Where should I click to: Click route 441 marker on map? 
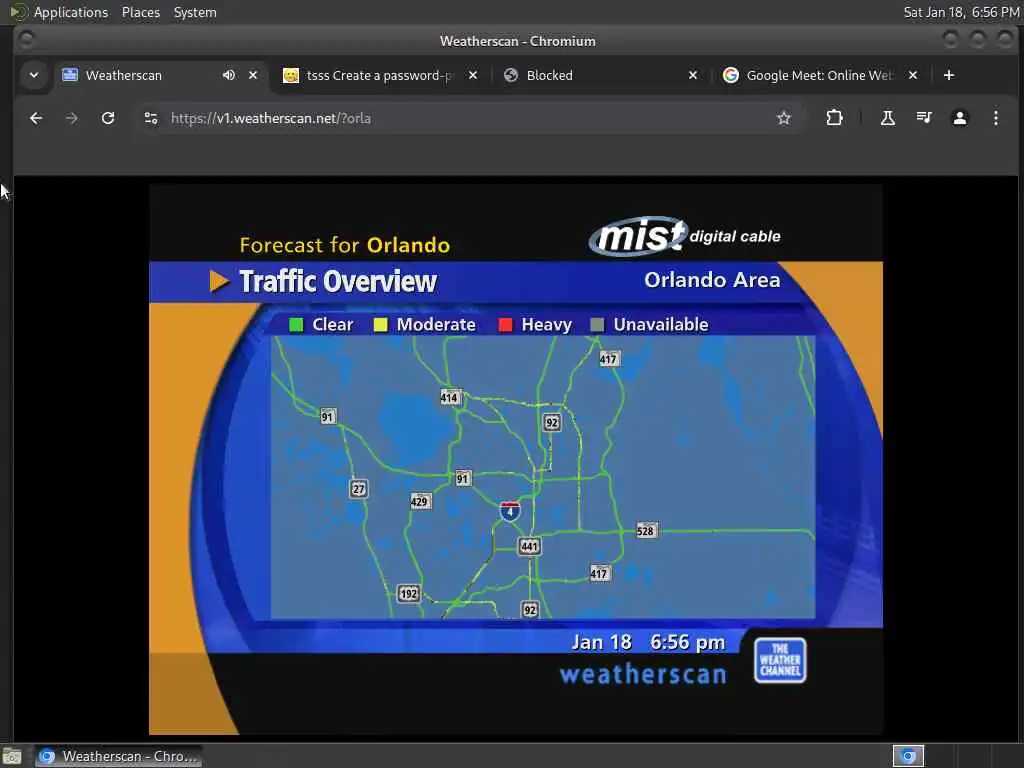click(529, 546)
